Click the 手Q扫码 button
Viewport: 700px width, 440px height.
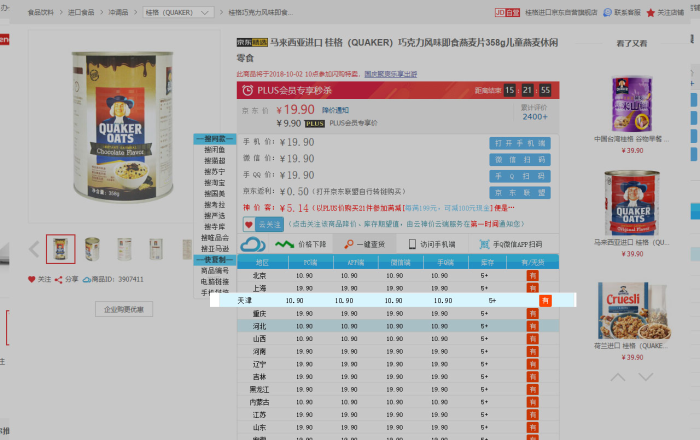(x=520, y=176)
